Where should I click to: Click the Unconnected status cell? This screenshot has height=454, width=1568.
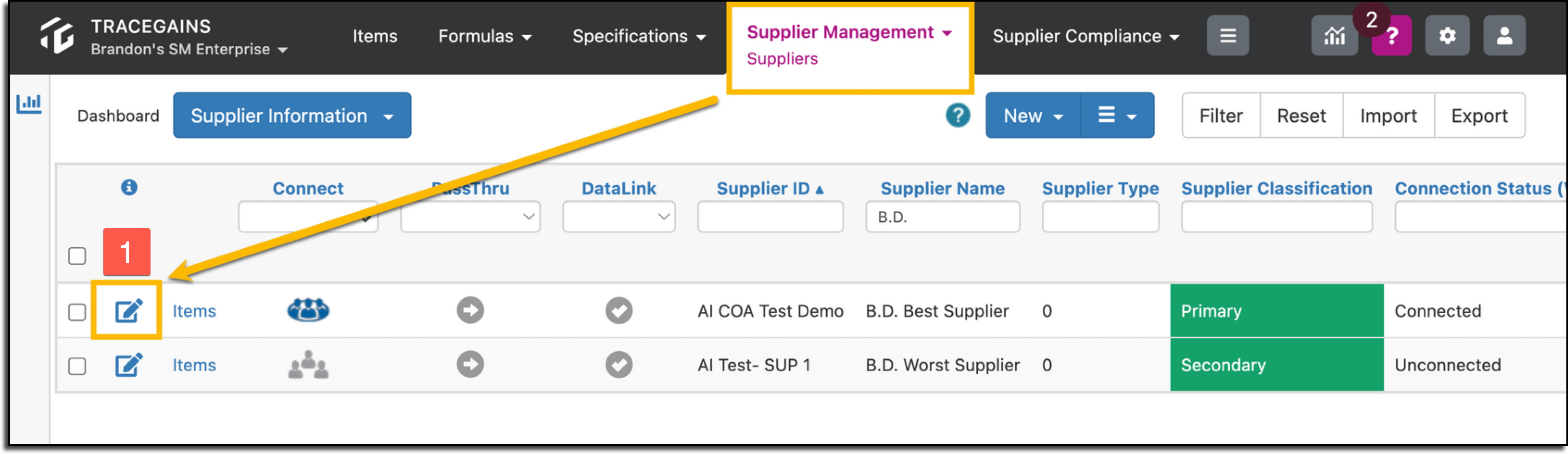(x=1448, y=365)
